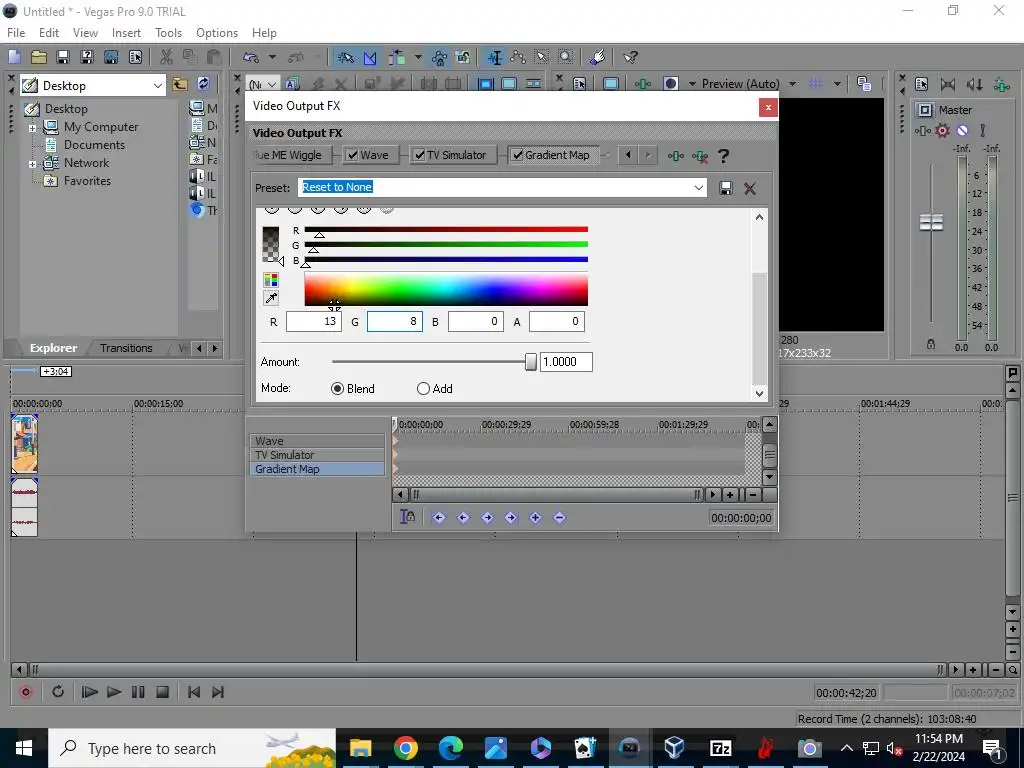Screen dimensions: 1024x768
Task: Open the Preview (Auto) quality dropdown
Action: [792, 84]
